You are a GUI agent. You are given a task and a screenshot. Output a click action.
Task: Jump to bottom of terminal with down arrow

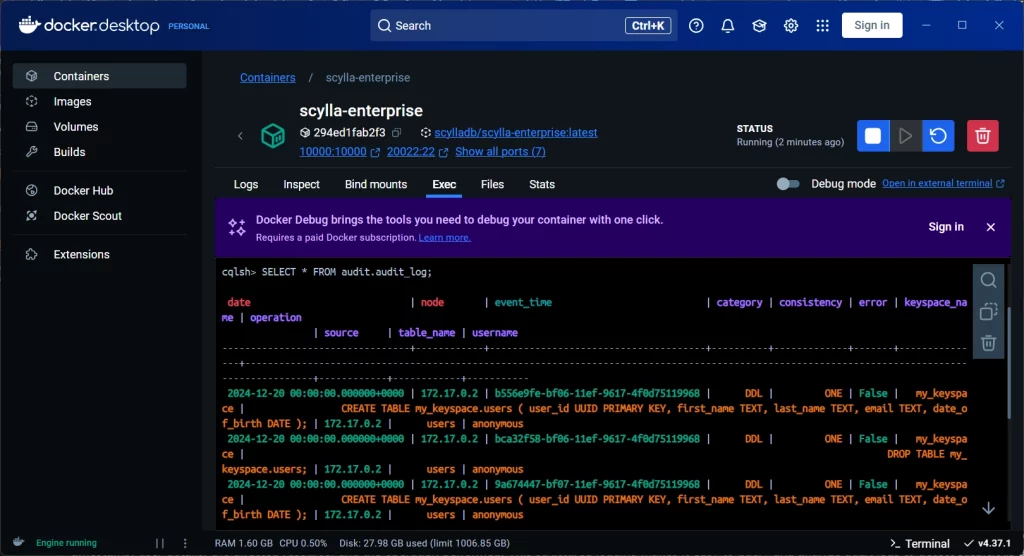pyautogui.click(x=988, y=508)
